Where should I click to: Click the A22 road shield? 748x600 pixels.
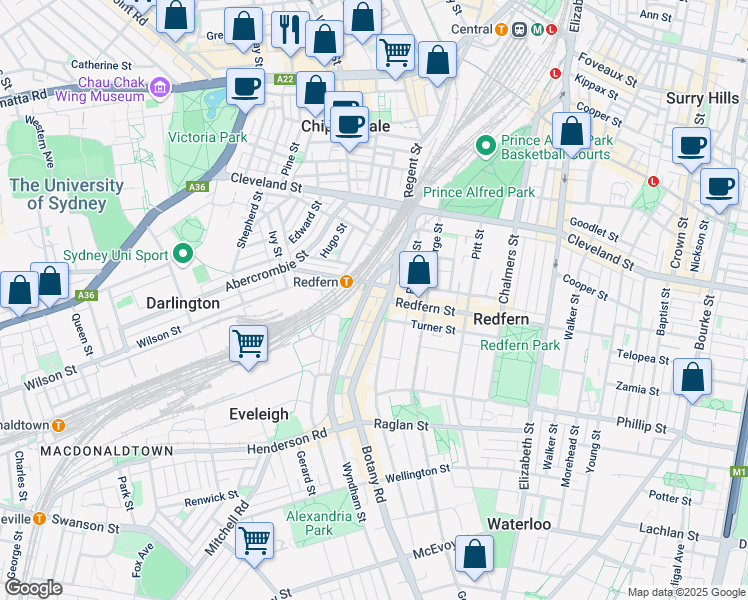click(x=285, y=79)
